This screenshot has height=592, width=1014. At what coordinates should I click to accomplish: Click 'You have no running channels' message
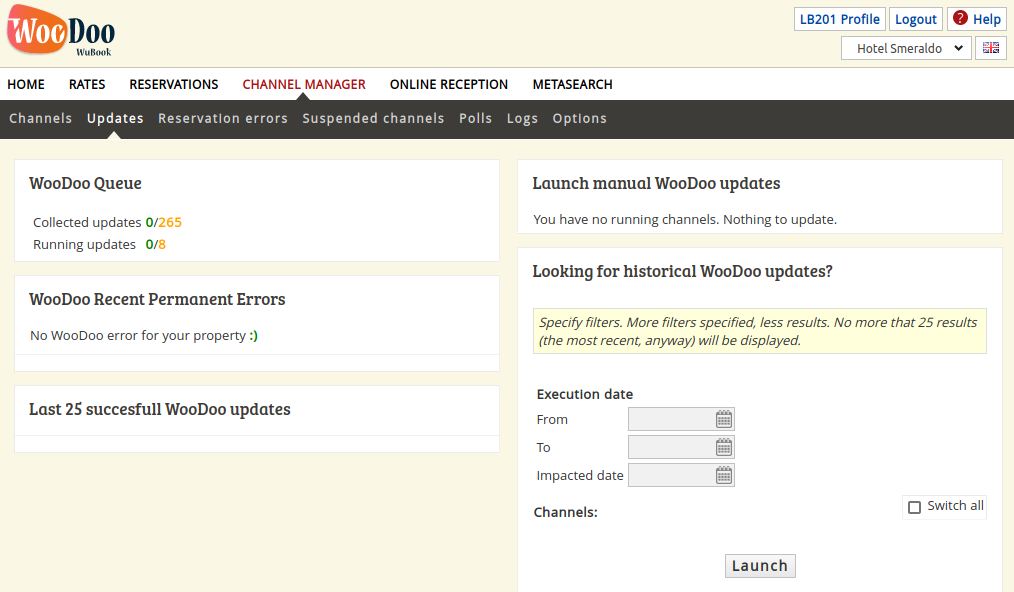pos(685,219)
